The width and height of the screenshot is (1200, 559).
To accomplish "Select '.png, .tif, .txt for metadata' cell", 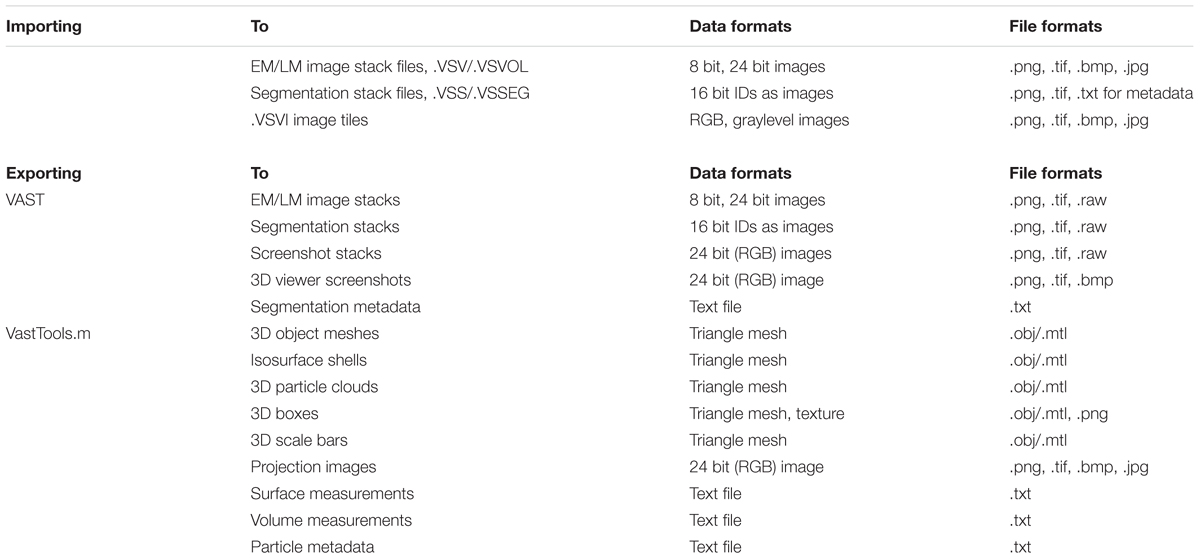I will (1102, 93).
